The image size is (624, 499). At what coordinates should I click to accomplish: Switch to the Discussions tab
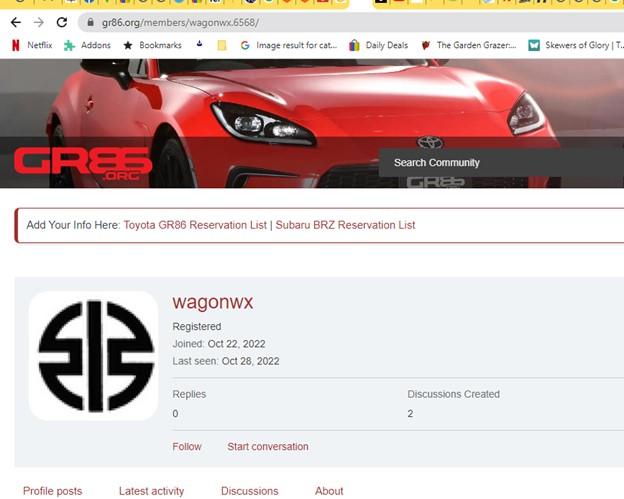coord(249,491)
